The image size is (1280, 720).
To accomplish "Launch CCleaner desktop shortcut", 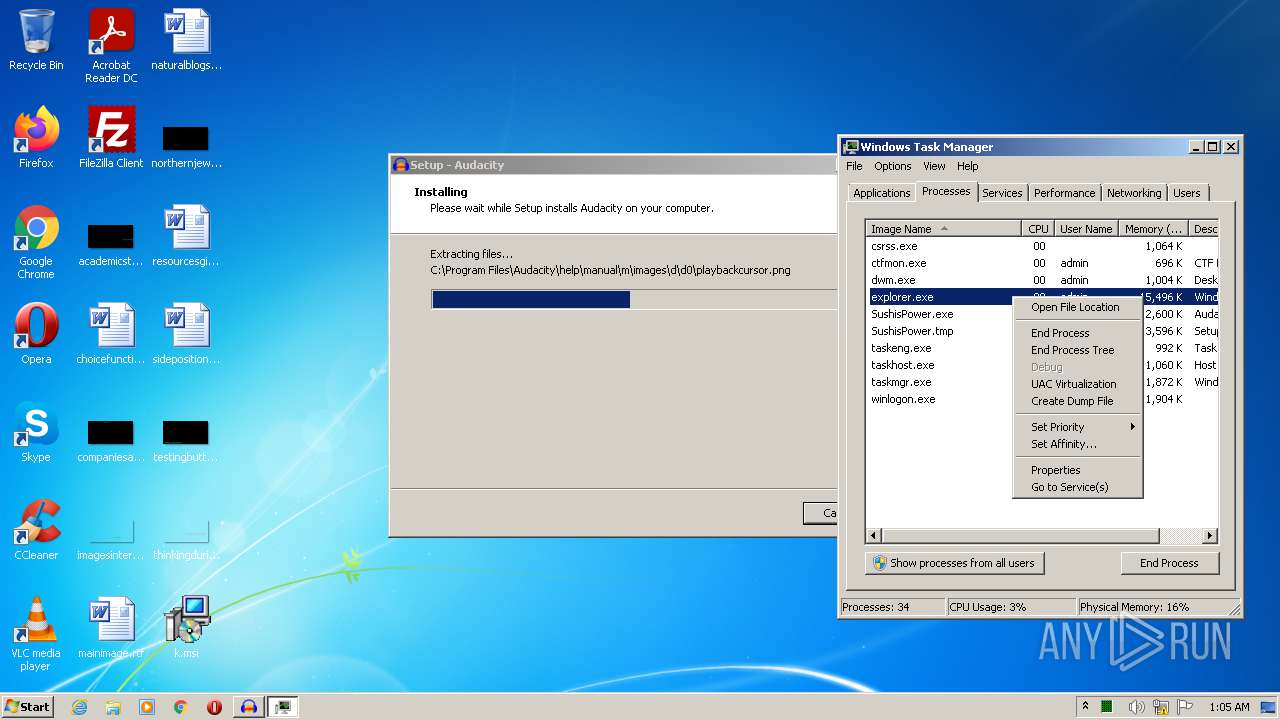I will pos(36,530).
